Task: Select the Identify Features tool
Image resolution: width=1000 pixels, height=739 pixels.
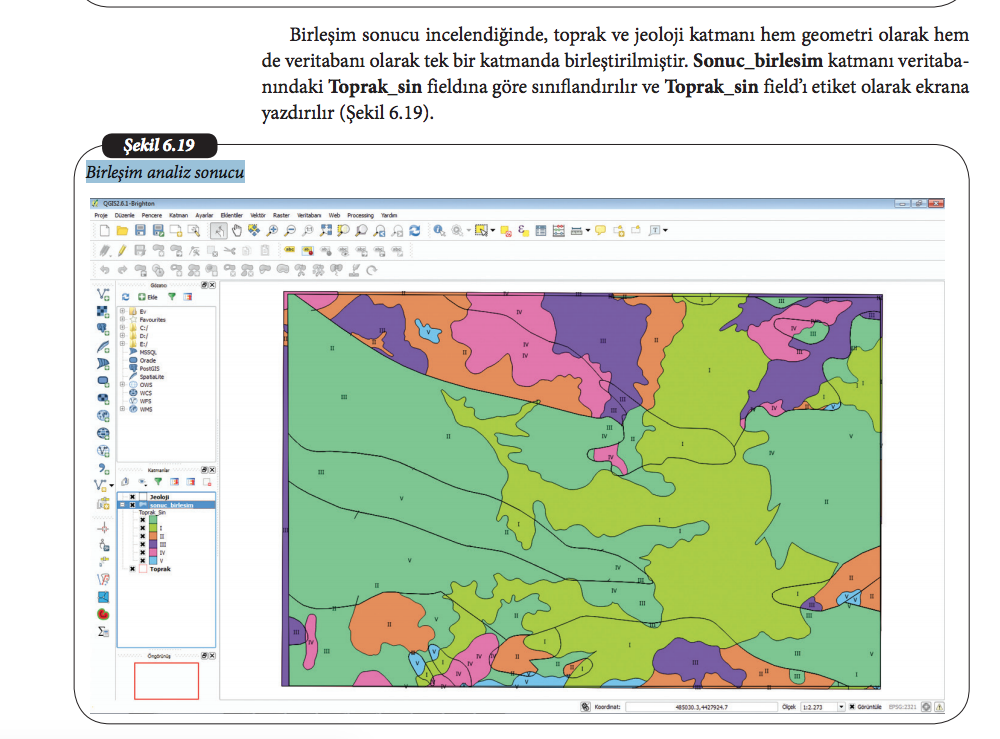Action: tap(440, 231)
